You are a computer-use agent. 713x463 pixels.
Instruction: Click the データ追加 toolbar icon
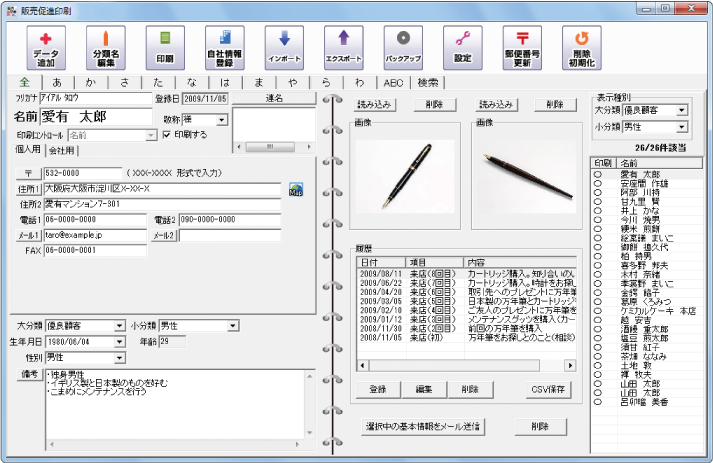(x=46, y=47)
